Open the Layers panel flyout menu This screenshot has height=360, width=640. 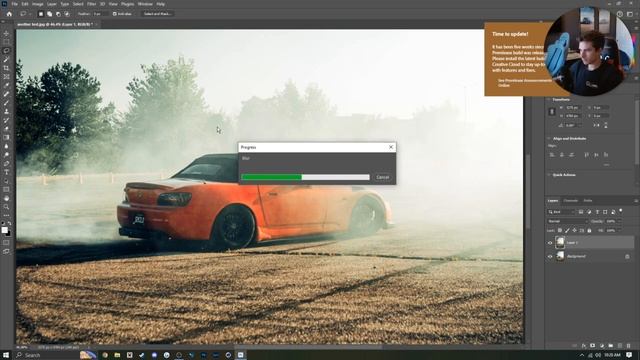(x=636, y=201)
